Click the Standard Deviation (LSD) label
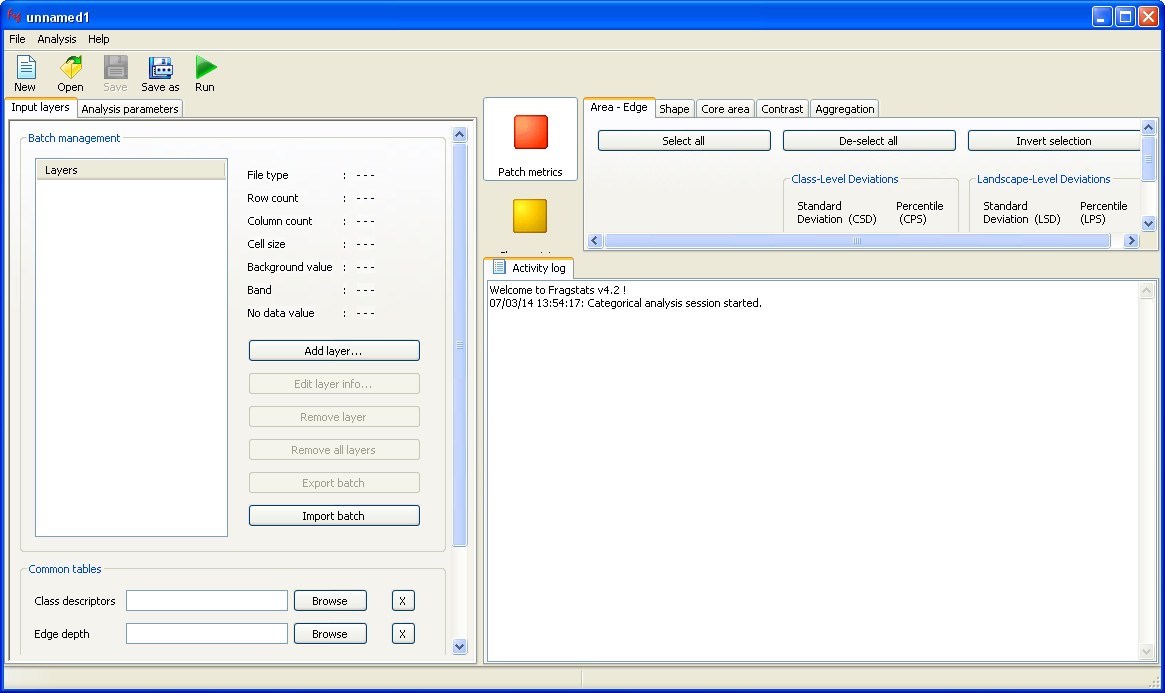 pyautogui.click(x=1022, y=212)
